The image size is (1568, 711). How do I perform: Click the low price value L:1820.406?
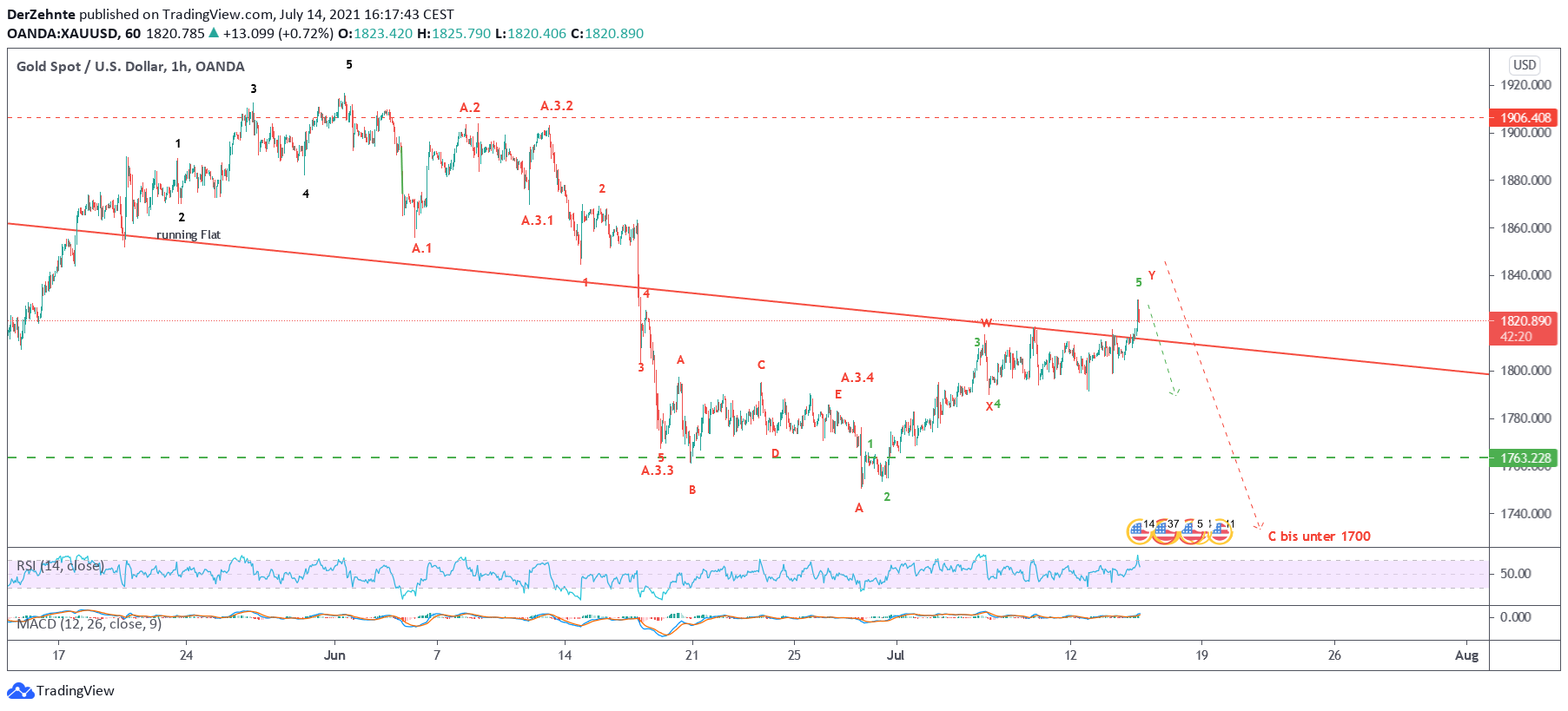point(531,33)
